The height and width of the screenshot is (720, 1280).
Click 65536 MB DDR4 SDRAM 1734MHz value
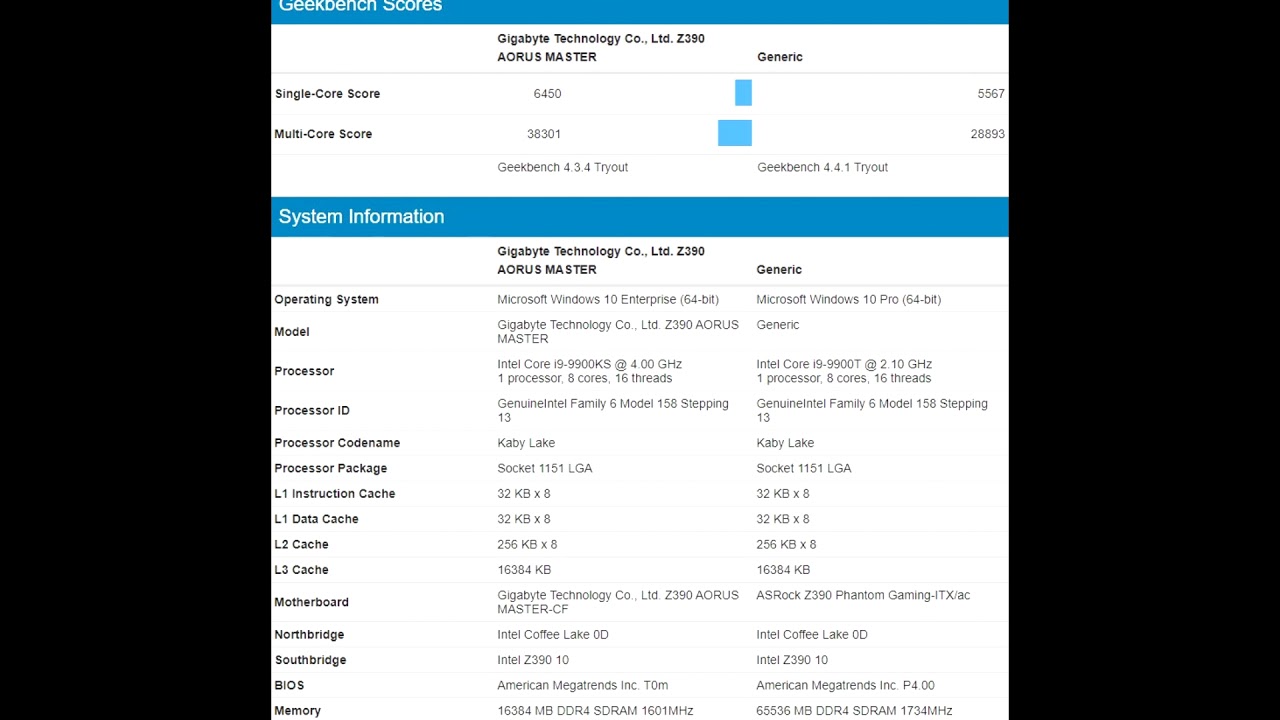(x=854, y=711)
